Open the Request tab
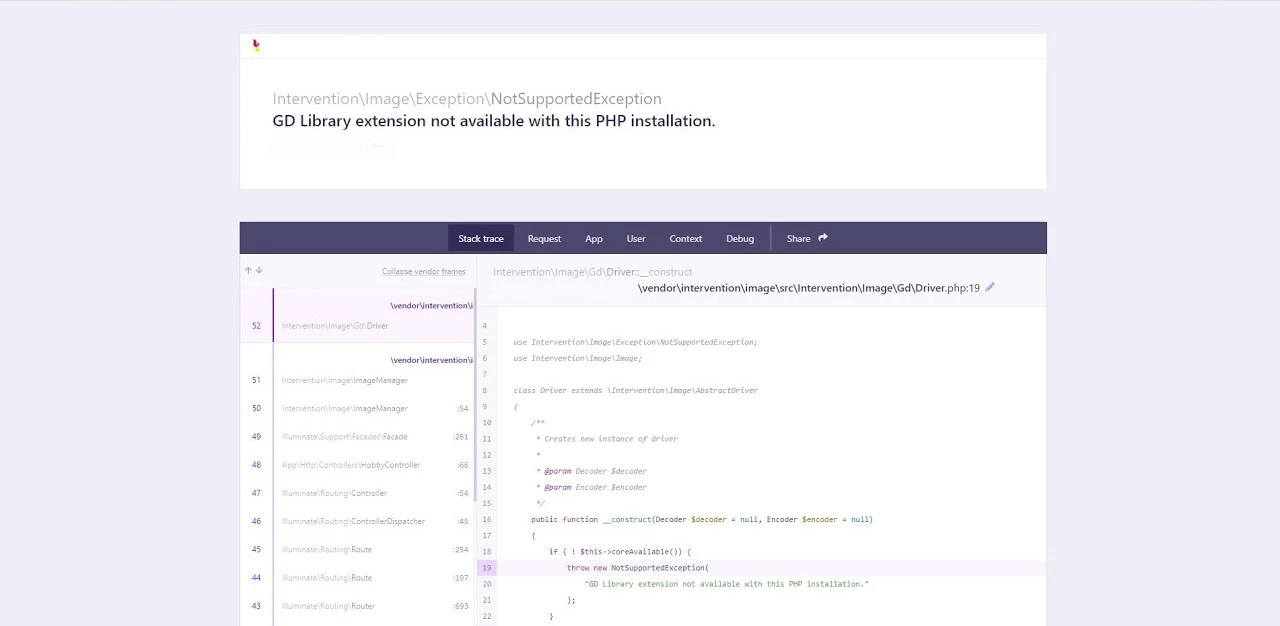The width and height of the screenshot is (1280, 626). click(x=544, y=238)
